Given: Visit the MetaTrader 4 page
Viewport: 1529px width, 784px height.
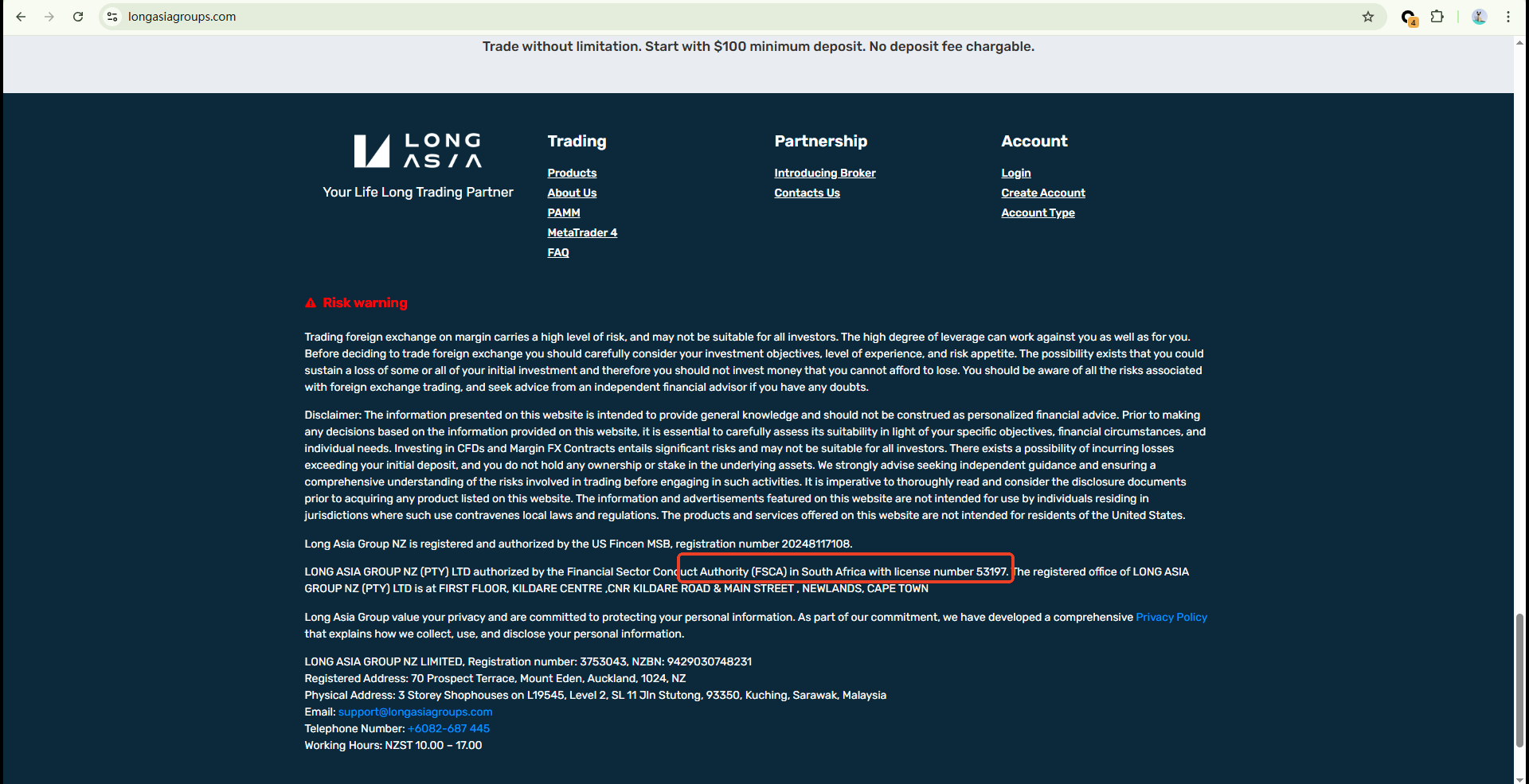Looking at the screenshot, I should [x=582, y=232].
